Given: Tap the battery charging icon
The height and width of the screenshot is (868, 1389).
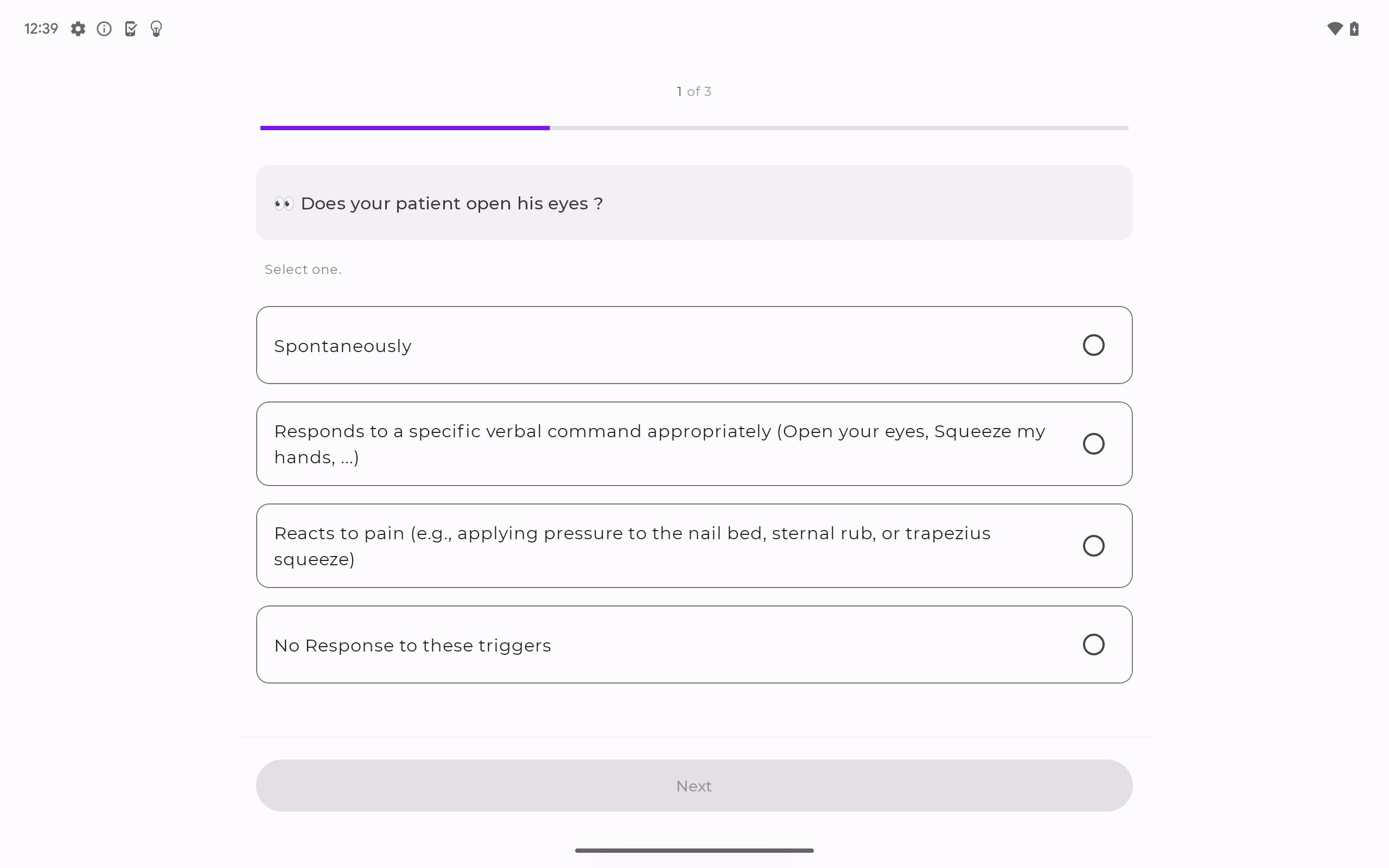Looking at the screenshot, I should click(1355, 29).
